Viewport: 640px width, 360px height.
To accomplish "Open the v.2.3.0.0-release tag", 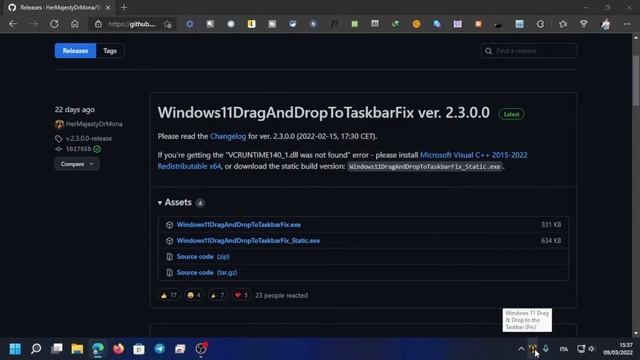I will [89, 138].
